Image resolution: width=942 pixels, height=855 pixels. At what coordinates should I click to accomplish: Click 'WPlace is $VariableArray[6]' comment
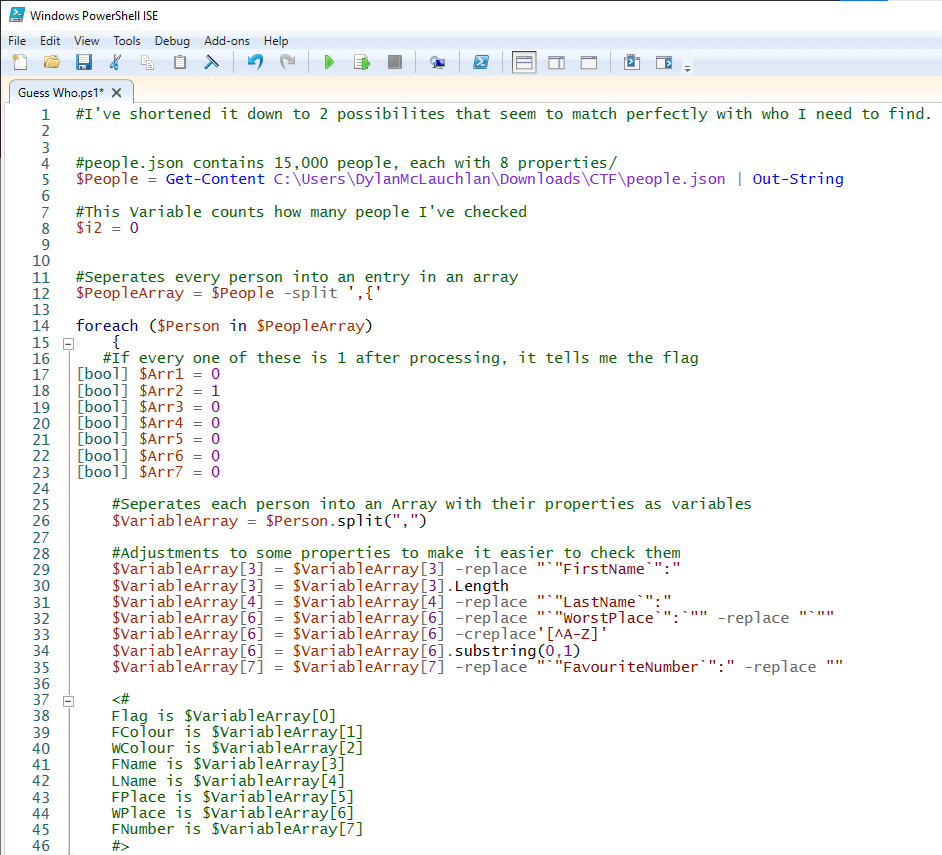pyautogui.click(x=232, y=813)
